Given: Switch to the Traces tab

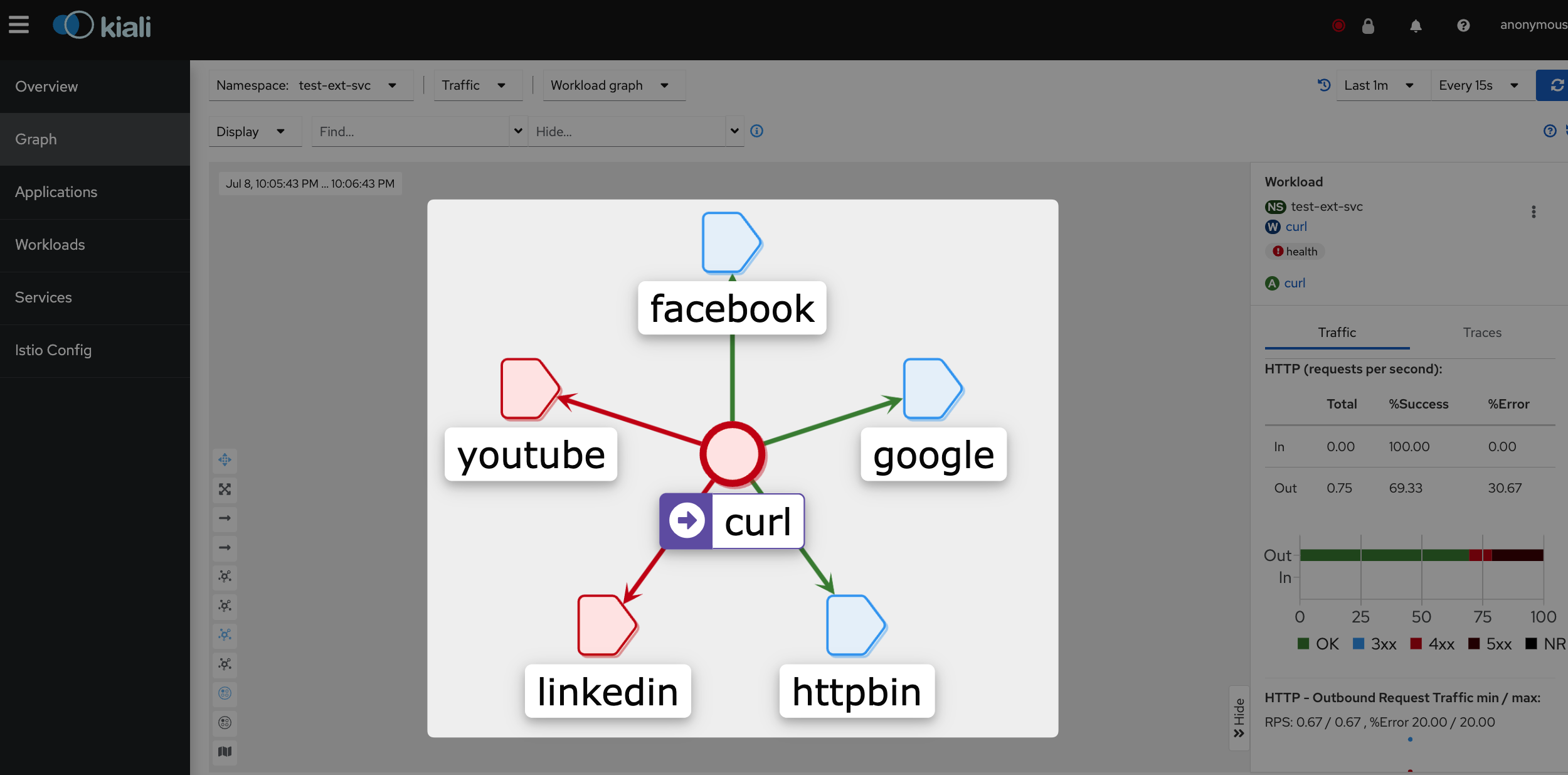Looking at the screenshot, I should [1482, 333].
